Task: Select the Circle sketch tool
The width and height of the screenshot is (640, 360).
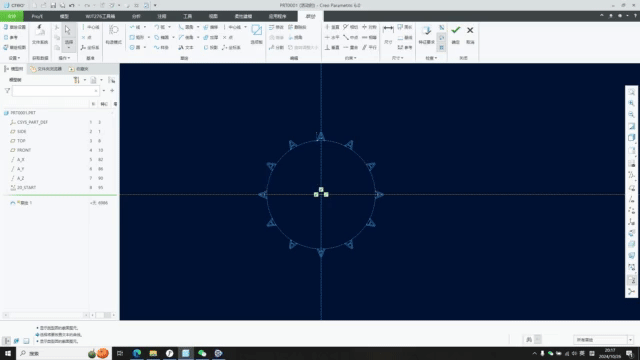Action: (x=135, y=47)
